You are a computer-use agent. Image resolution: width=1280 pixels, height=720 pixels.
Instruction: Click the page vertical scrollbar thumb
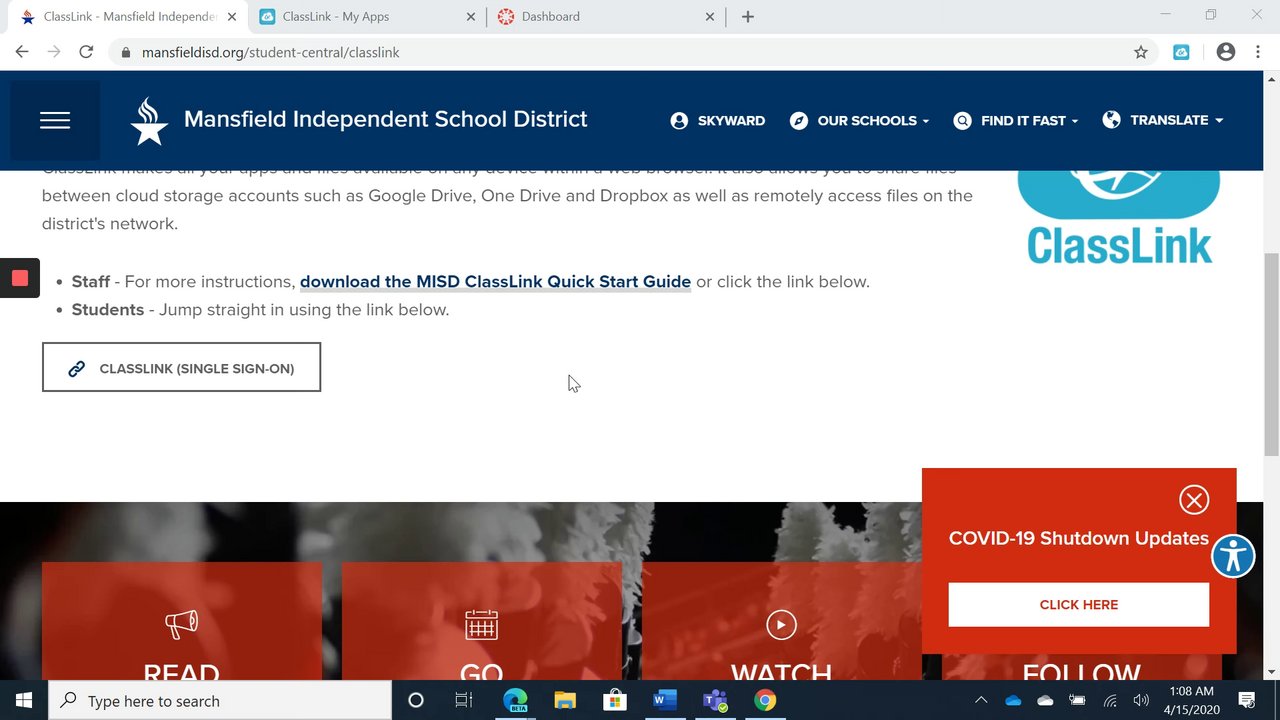[1271, 355]
